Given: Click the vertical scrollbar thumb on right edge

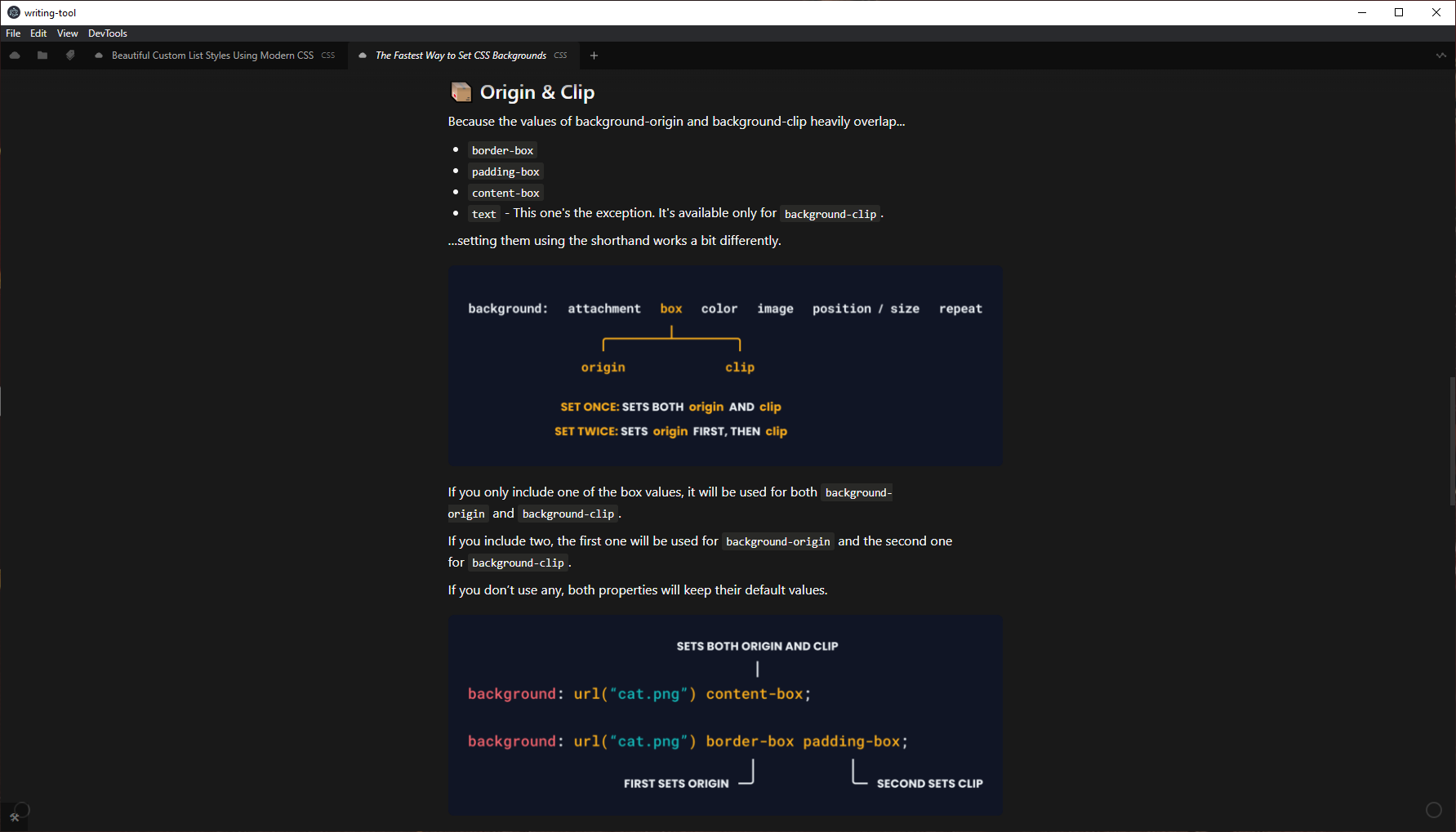Looking at the screenshot, I should pos(1451,441).
